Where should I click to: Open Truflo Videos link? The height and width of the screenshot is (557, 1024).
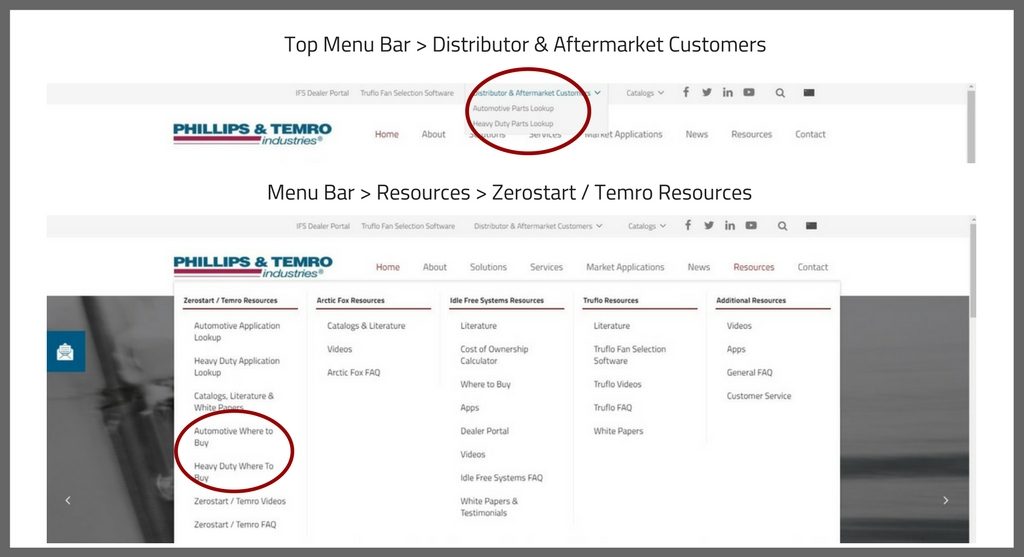pyautogui.click(x=617, y=384)
